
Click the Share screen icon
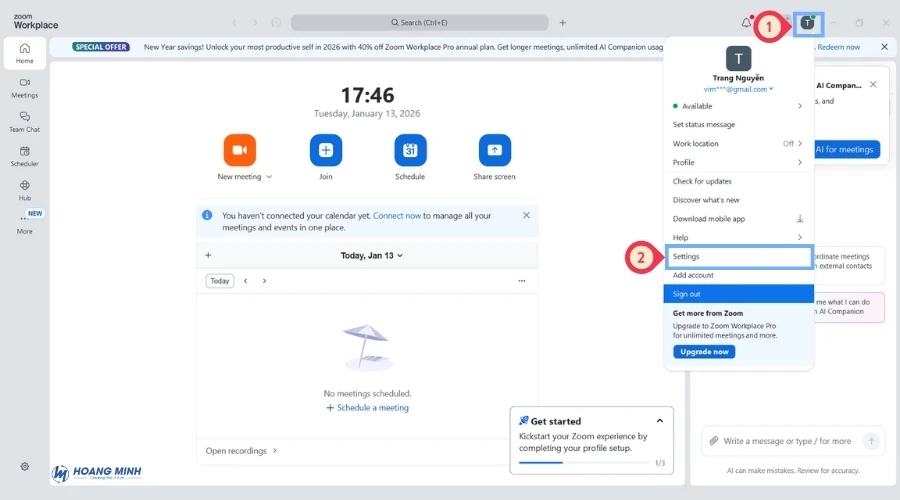tap(494, 150)
